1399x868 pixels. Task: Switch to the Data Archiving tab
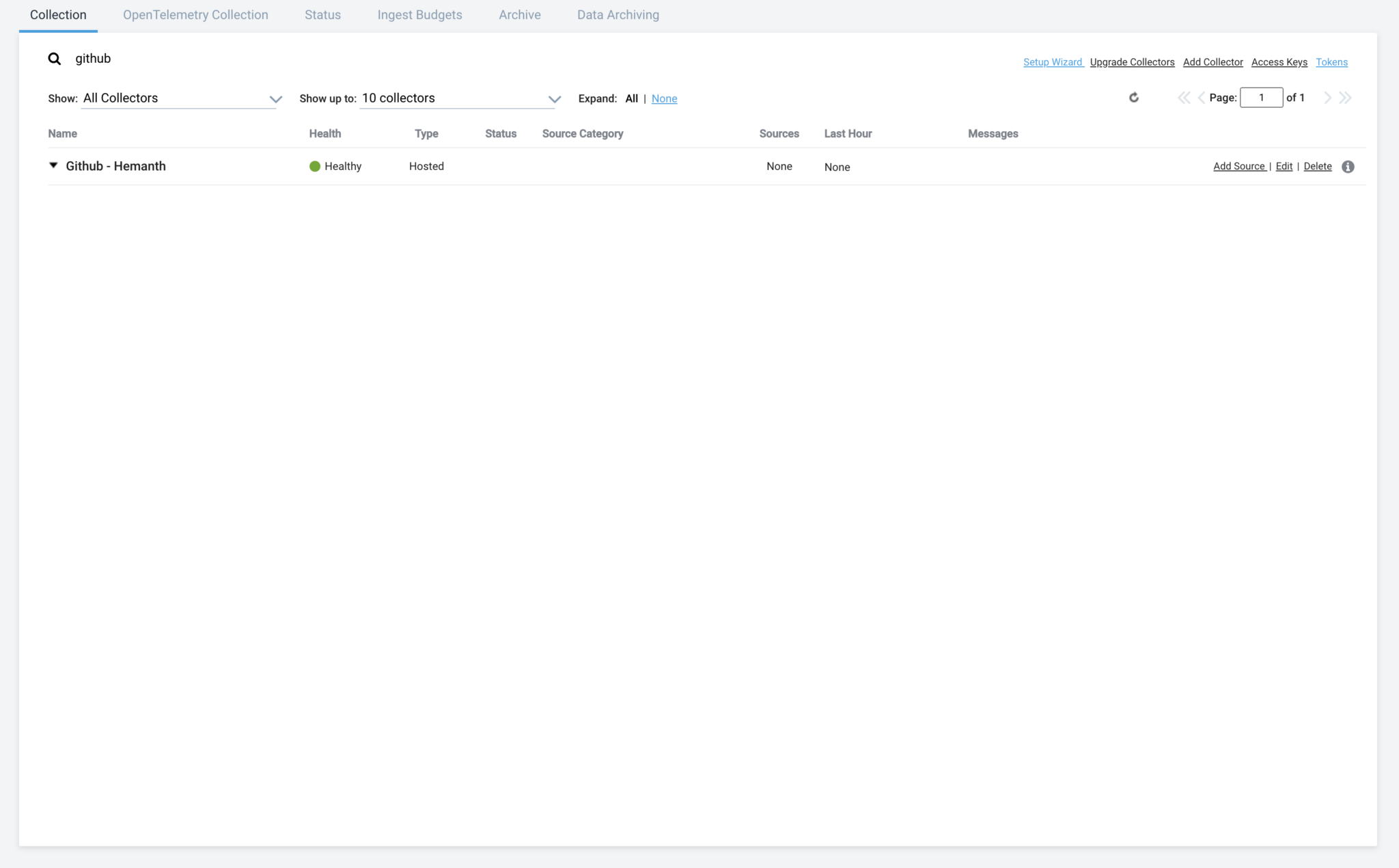618,15
